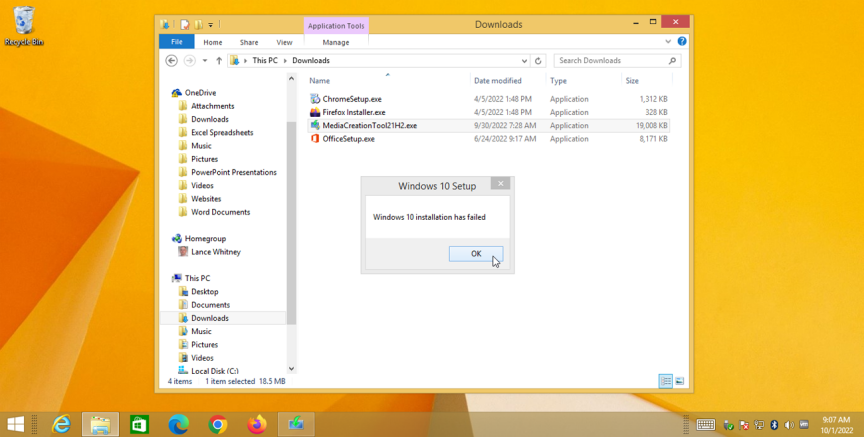Expand the ribbon with the chevron
This screenshot has height=437, width=864.
coord(668,41)
